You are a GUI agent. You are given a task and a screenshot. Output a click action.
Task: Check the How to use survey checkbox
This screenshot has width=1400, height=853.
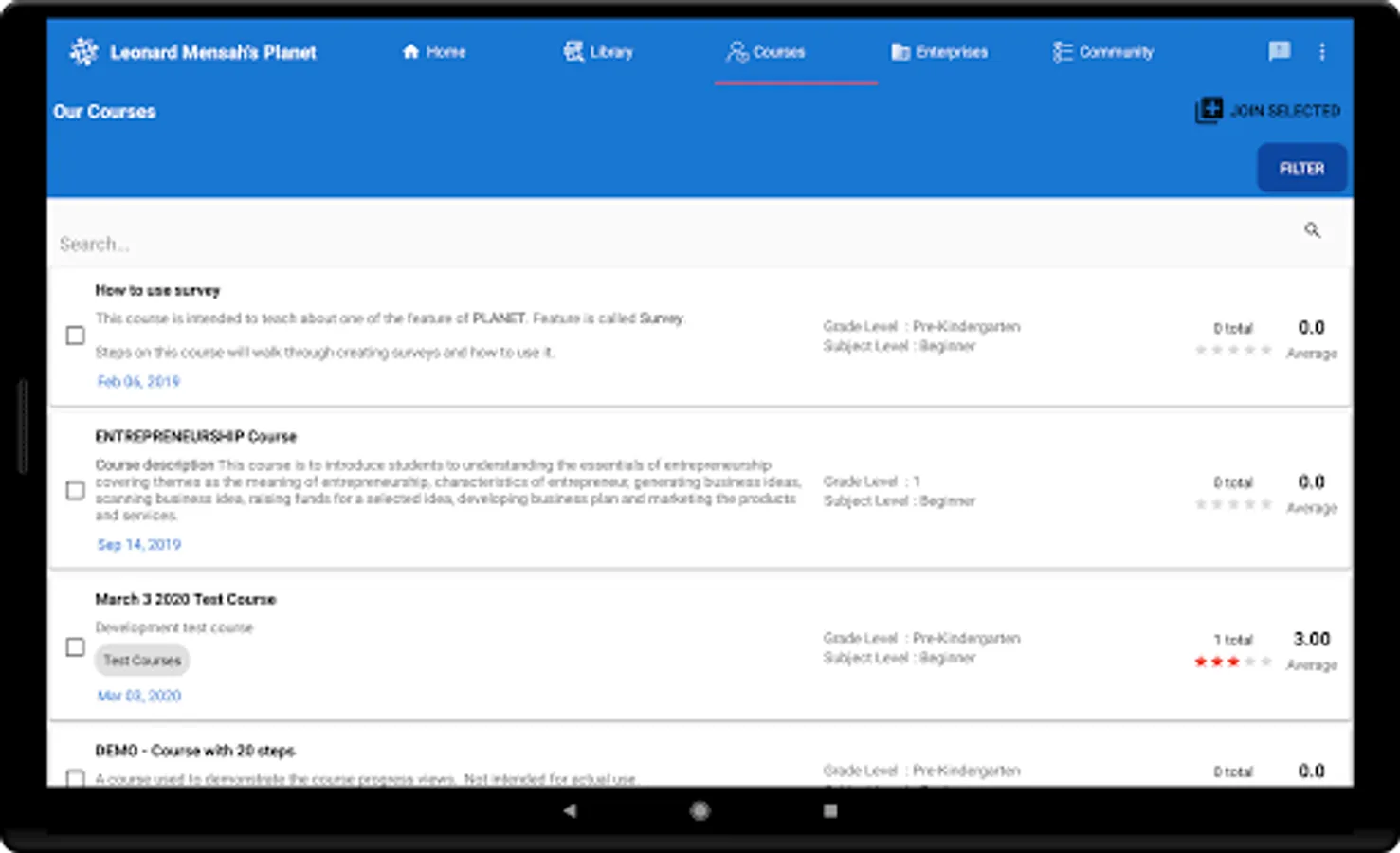(75, 336)
